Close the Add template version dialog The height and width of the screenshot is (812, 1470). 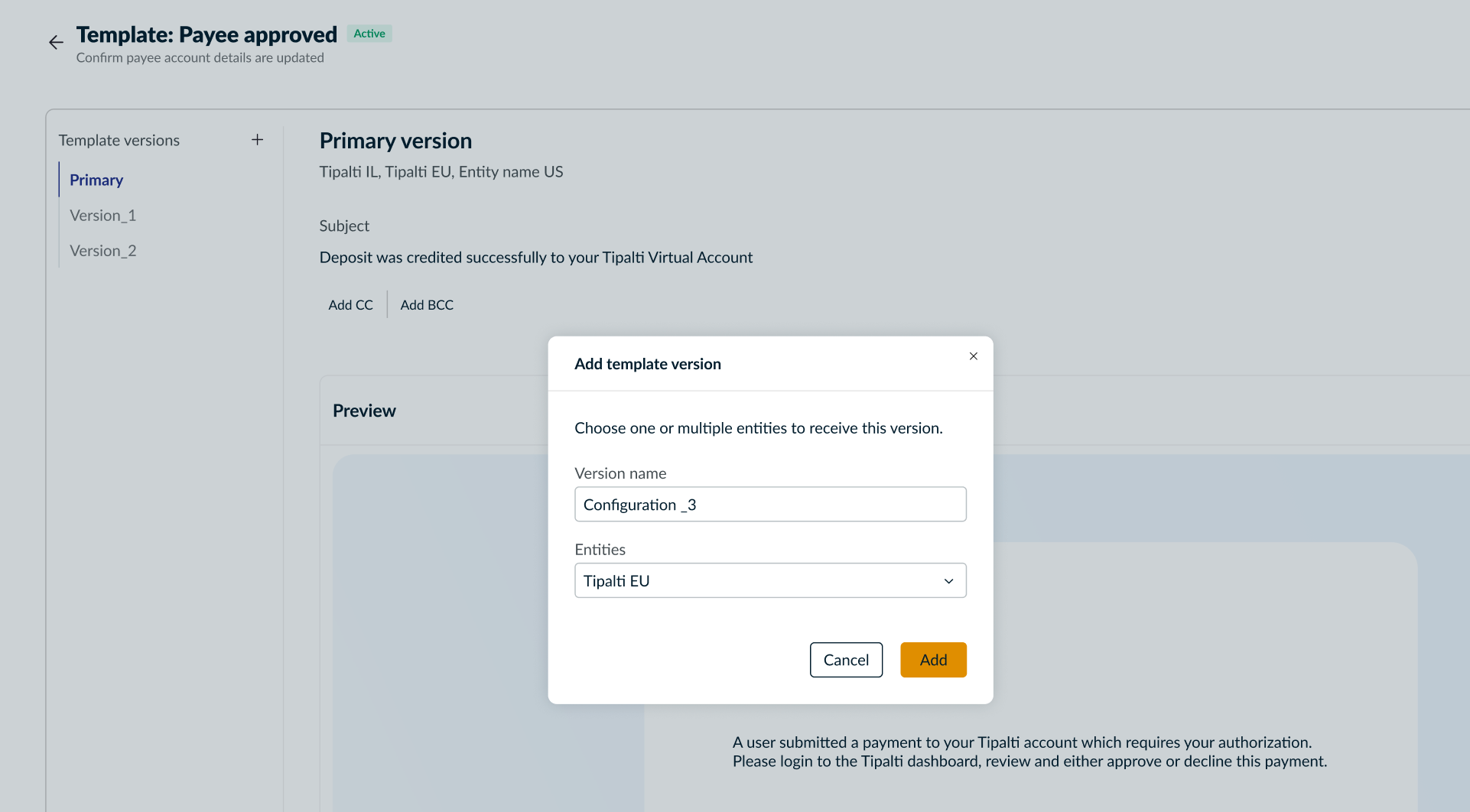coord(974,356)
